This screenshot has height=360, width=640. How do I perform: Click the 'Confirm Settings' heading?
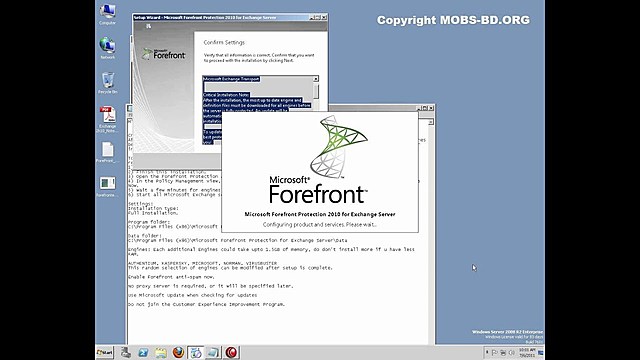click(x=224, y=42)
